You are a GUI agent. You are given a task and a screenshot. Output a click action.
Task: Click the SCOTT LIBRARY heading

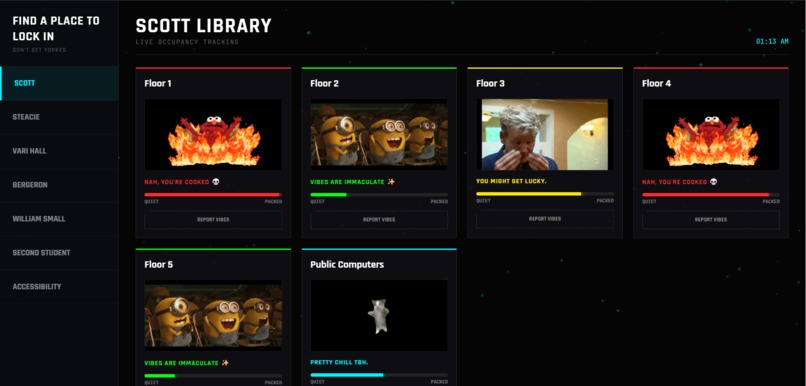tap(204, 26)
